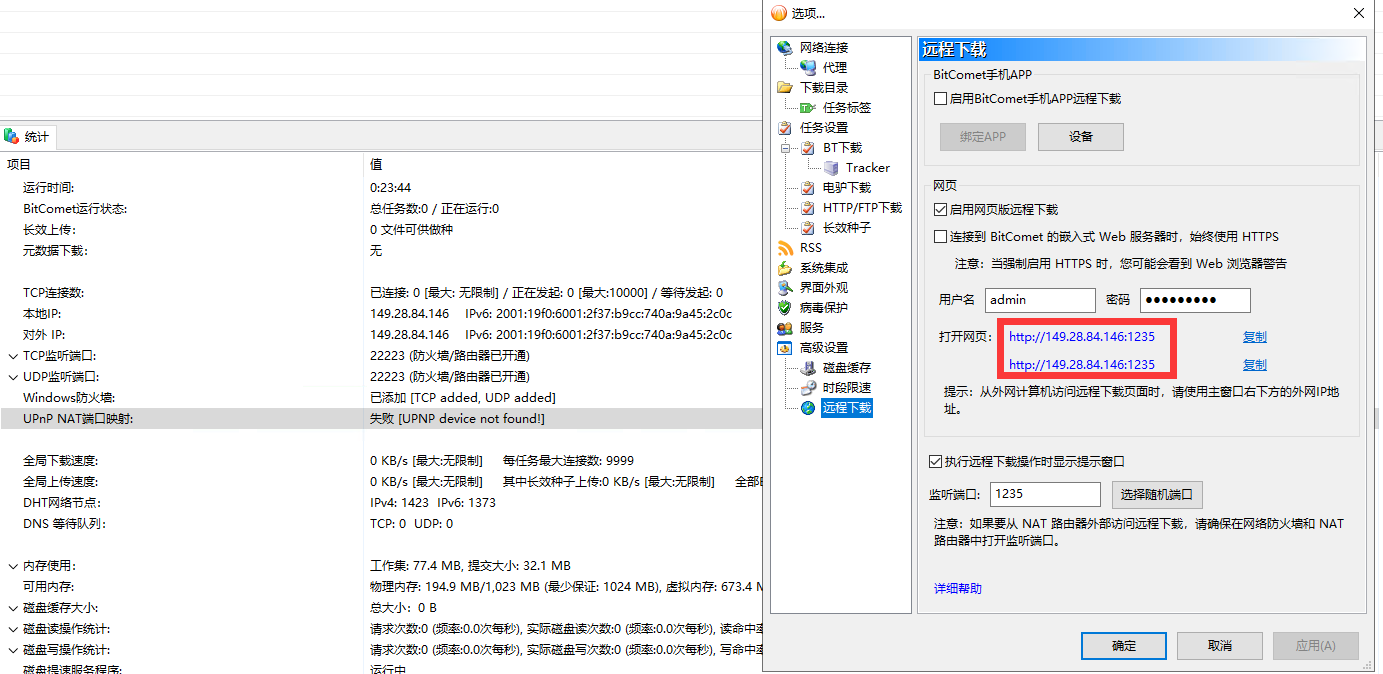Toggle 执行远程下载操作时显示提示窗口 checkbox
The width and height of the screenshot is (1383, 674).
click(936, 462)
